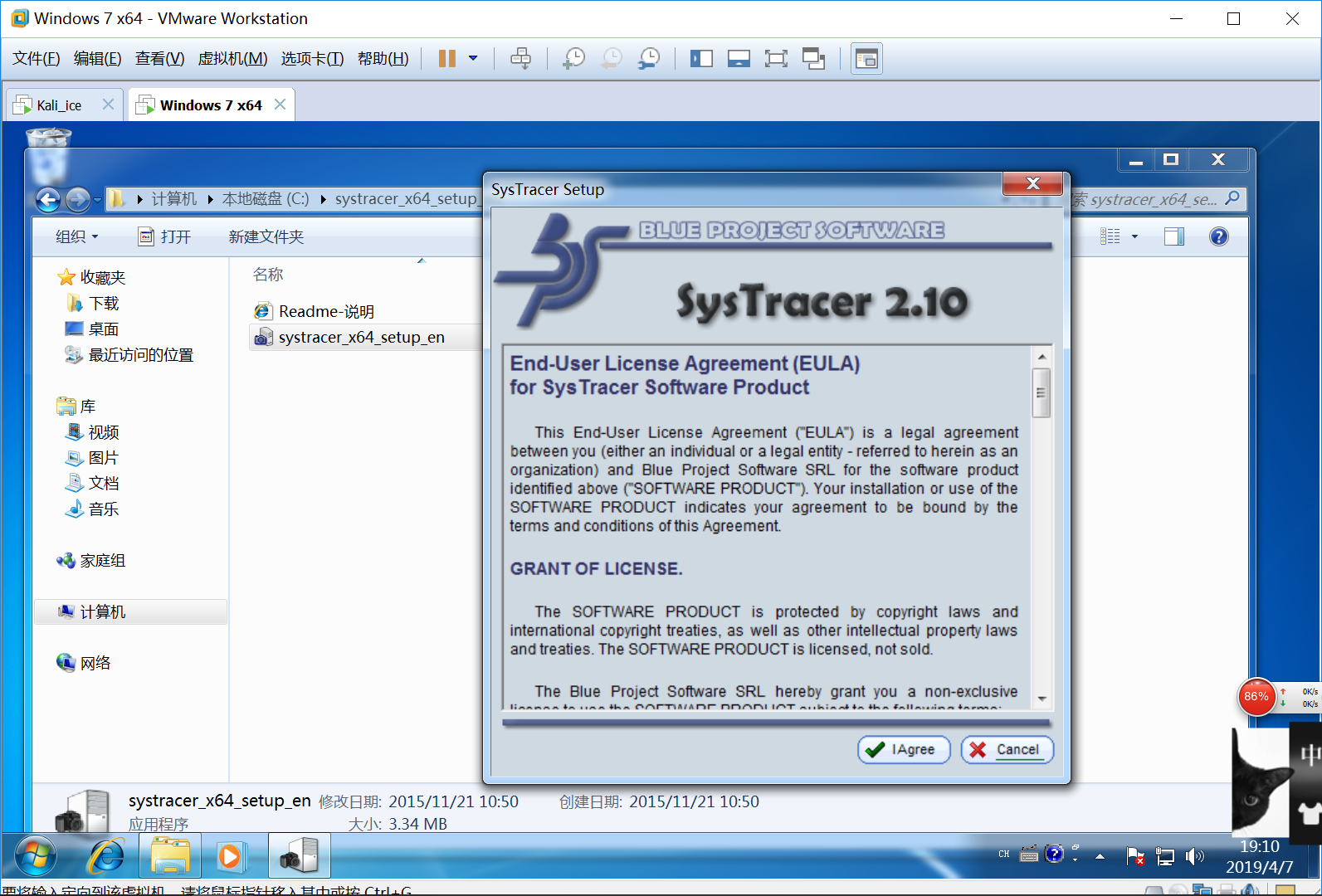Open 音乐 library
1322x896 pixels.
pyautogui.click(x=92, y=509)
